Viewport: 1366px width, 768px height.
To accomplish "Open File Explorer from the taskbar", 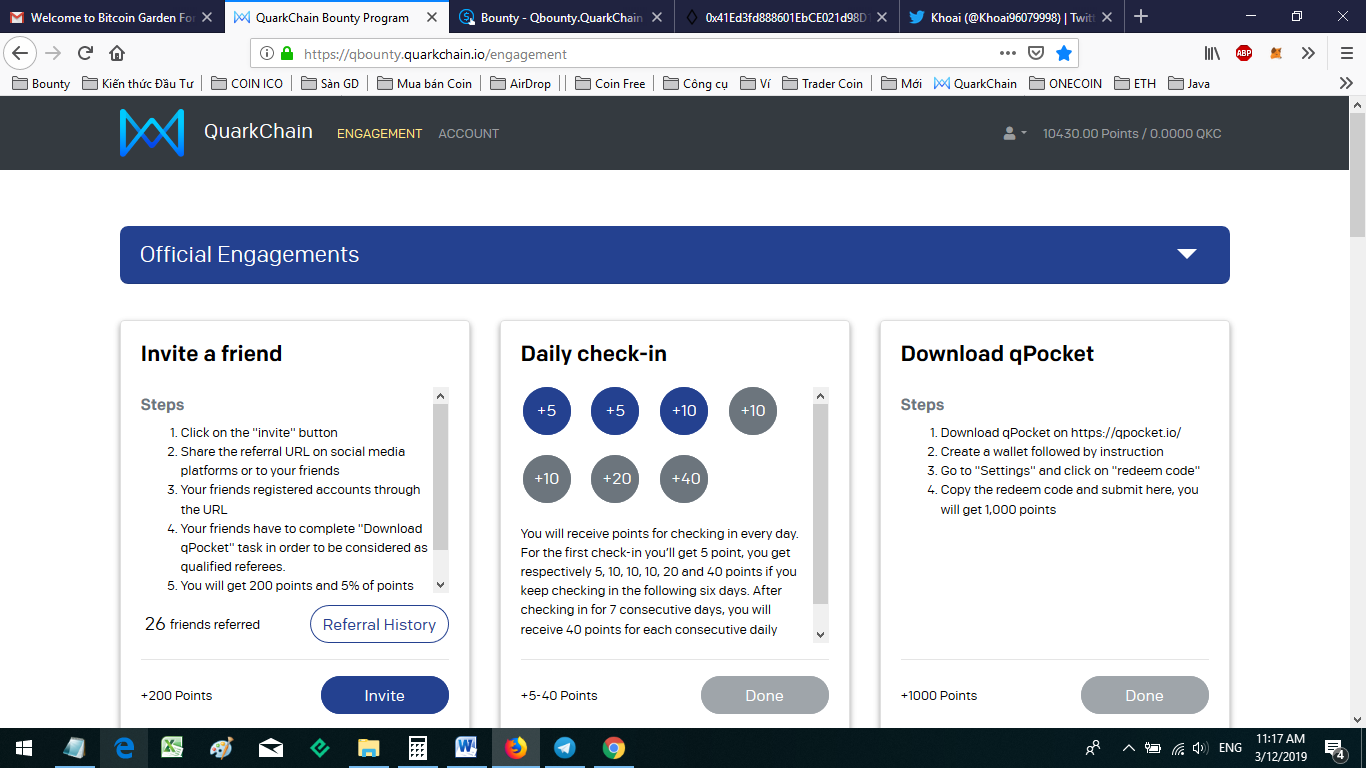I will click(x=369, y=748).
